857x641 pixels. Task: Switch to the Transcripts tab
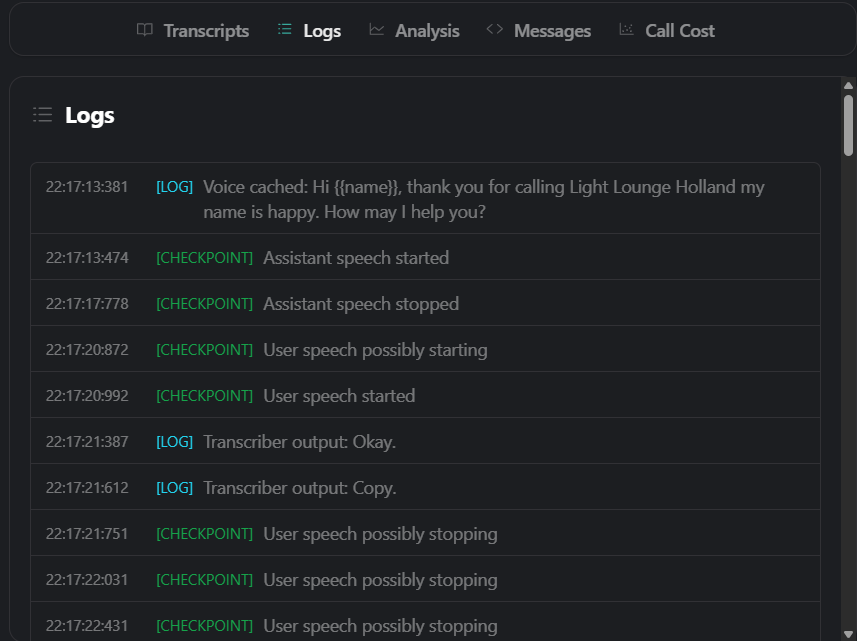(193, 31)
